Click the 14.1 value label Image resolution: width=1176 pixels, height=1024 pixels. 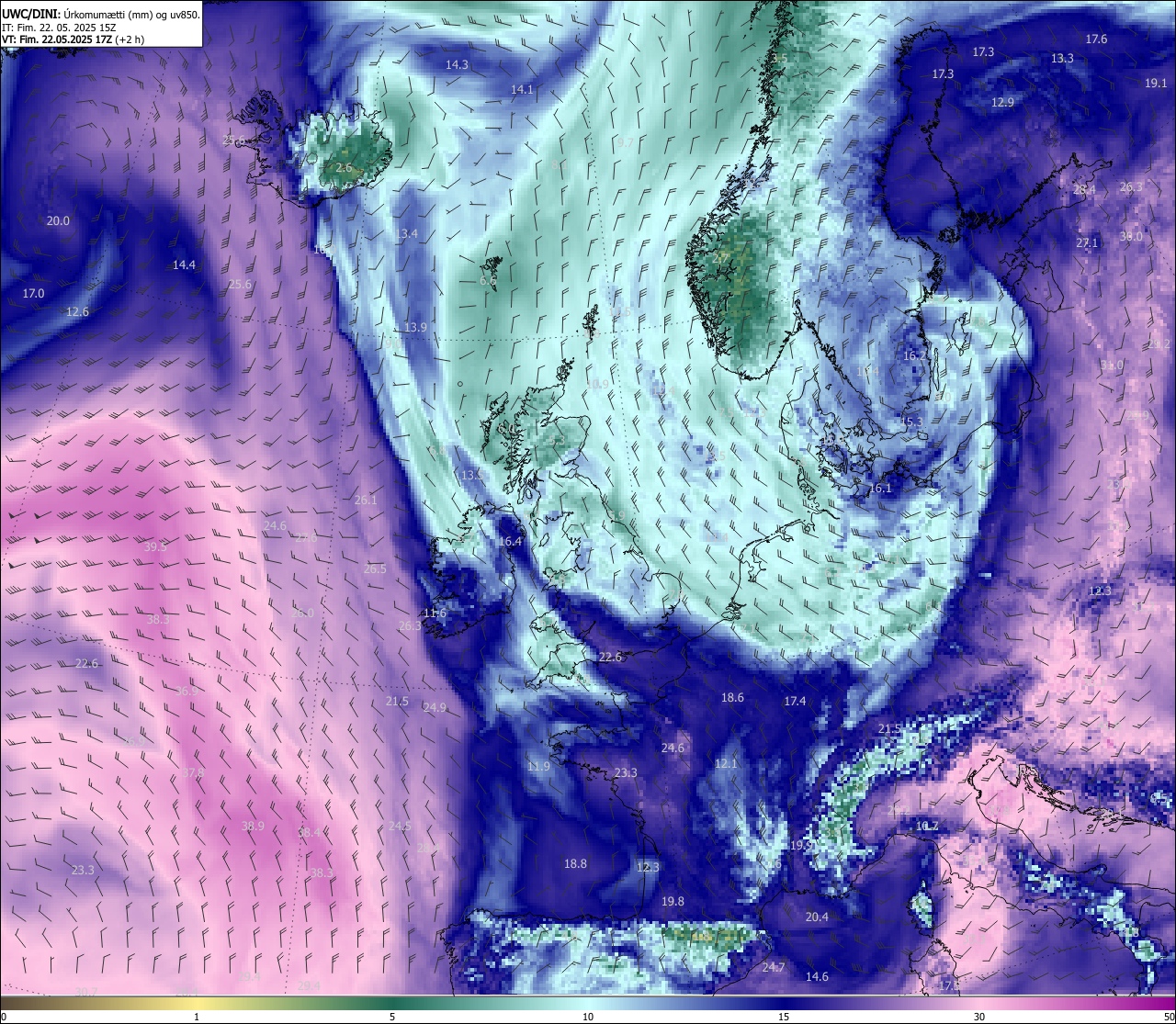point(522,89)
